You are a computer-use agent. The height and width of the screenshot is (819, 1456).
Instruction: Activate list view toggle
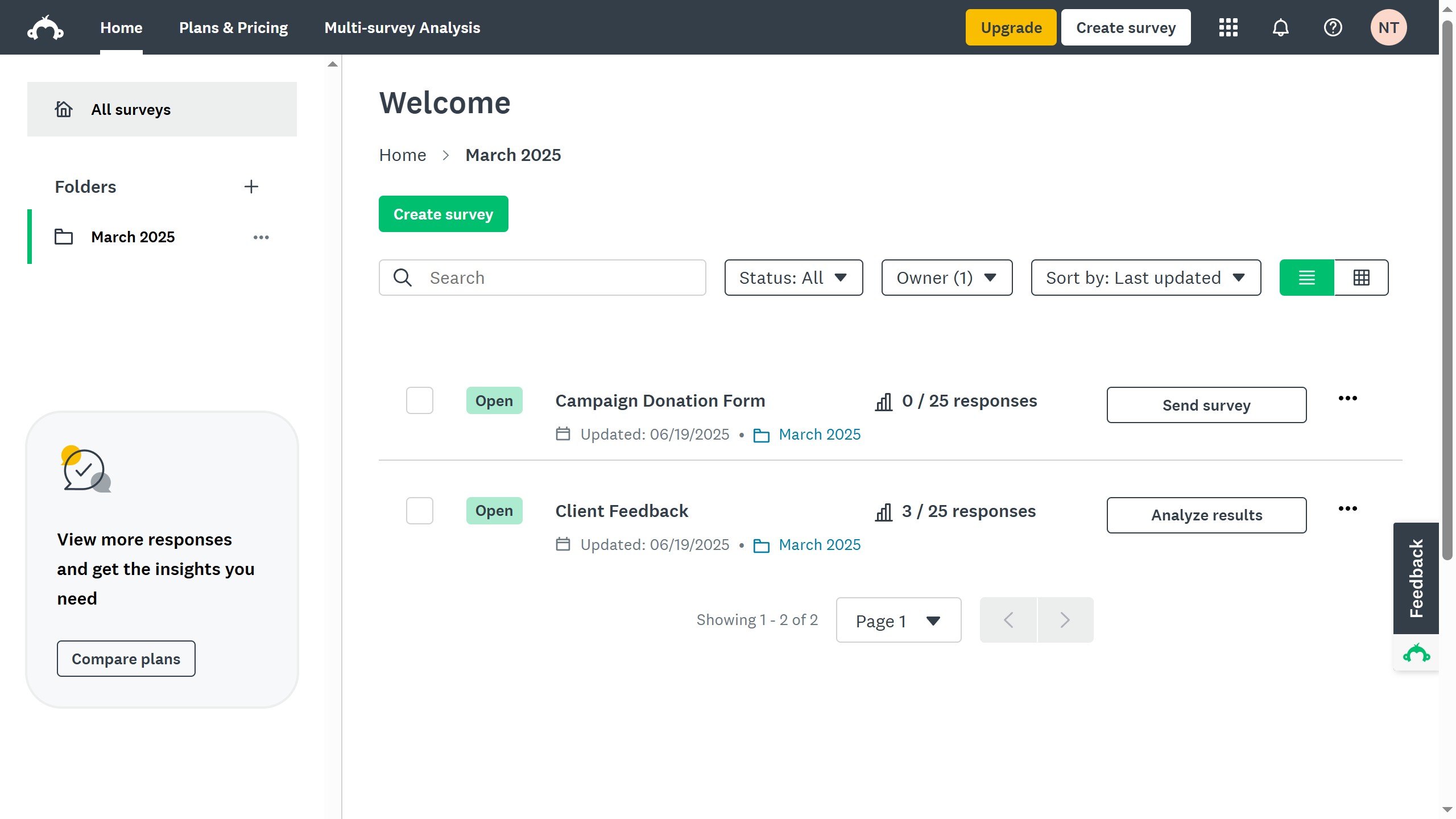pos(1306,278)
